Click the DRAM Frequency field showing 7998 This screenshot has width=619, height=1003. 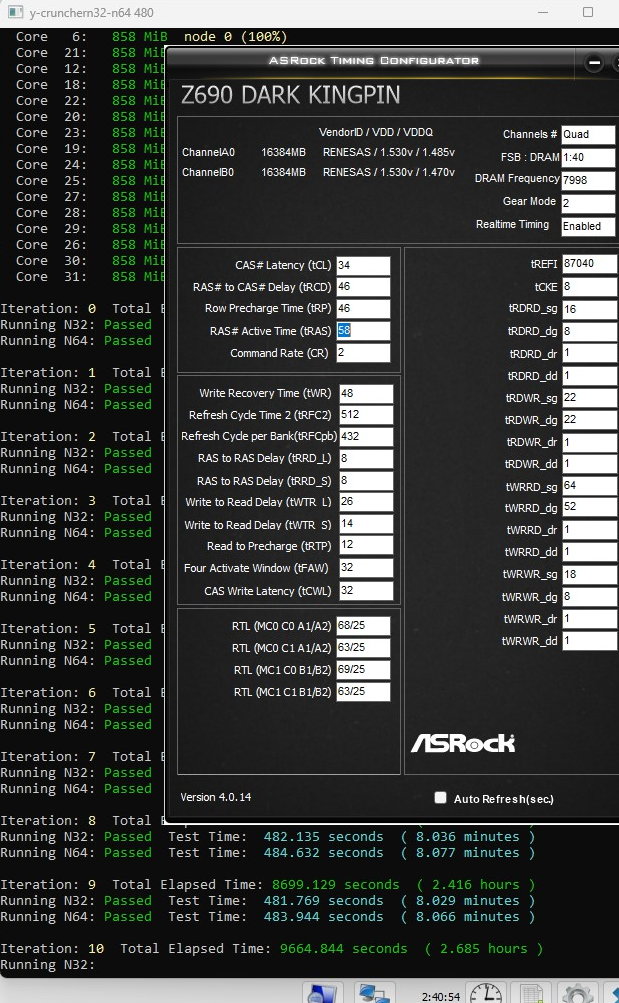point(588,180)
